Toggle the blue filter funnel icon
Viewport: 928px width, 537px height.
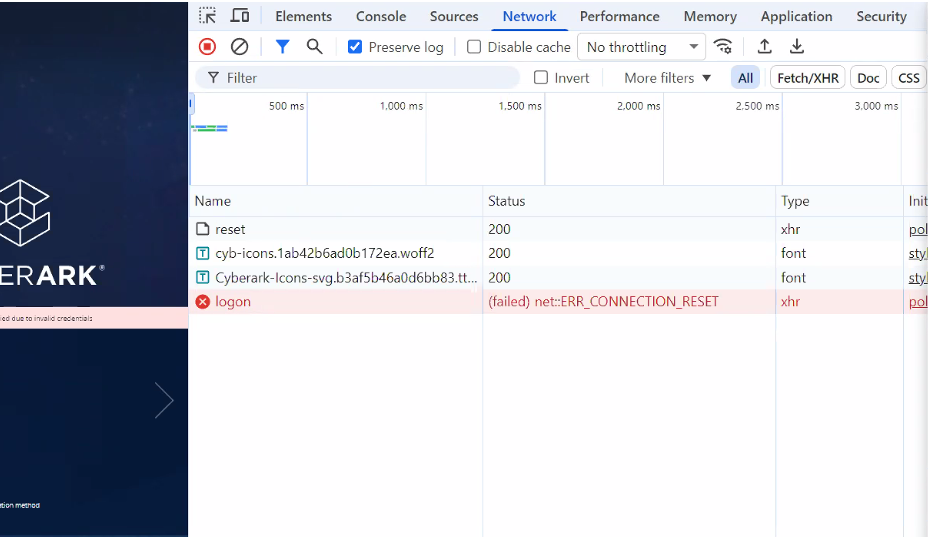282,47
